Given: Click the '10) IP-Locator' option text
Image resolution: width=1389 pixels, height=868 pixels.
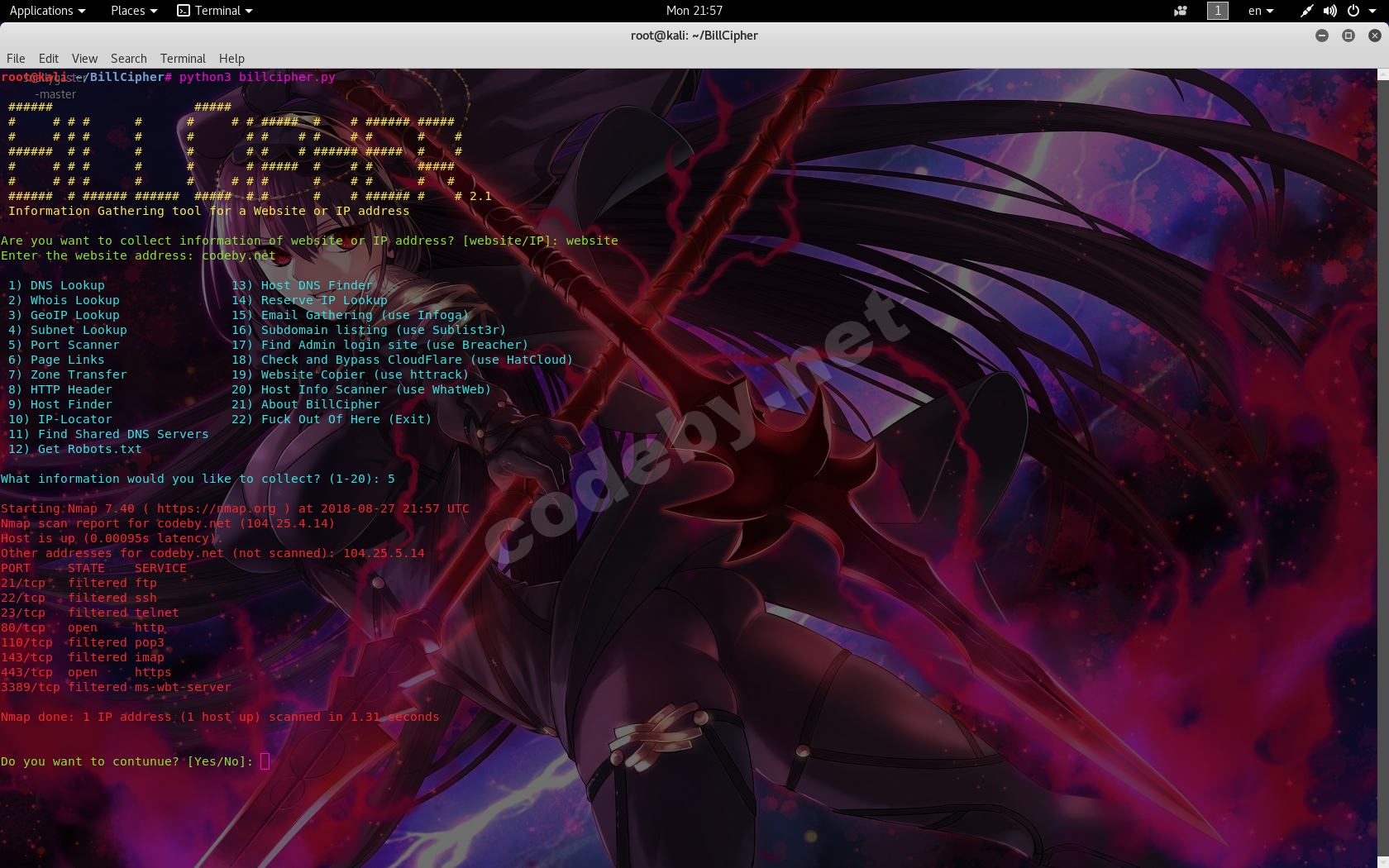Looking at the screenshot, I should (x=60, y=419).
